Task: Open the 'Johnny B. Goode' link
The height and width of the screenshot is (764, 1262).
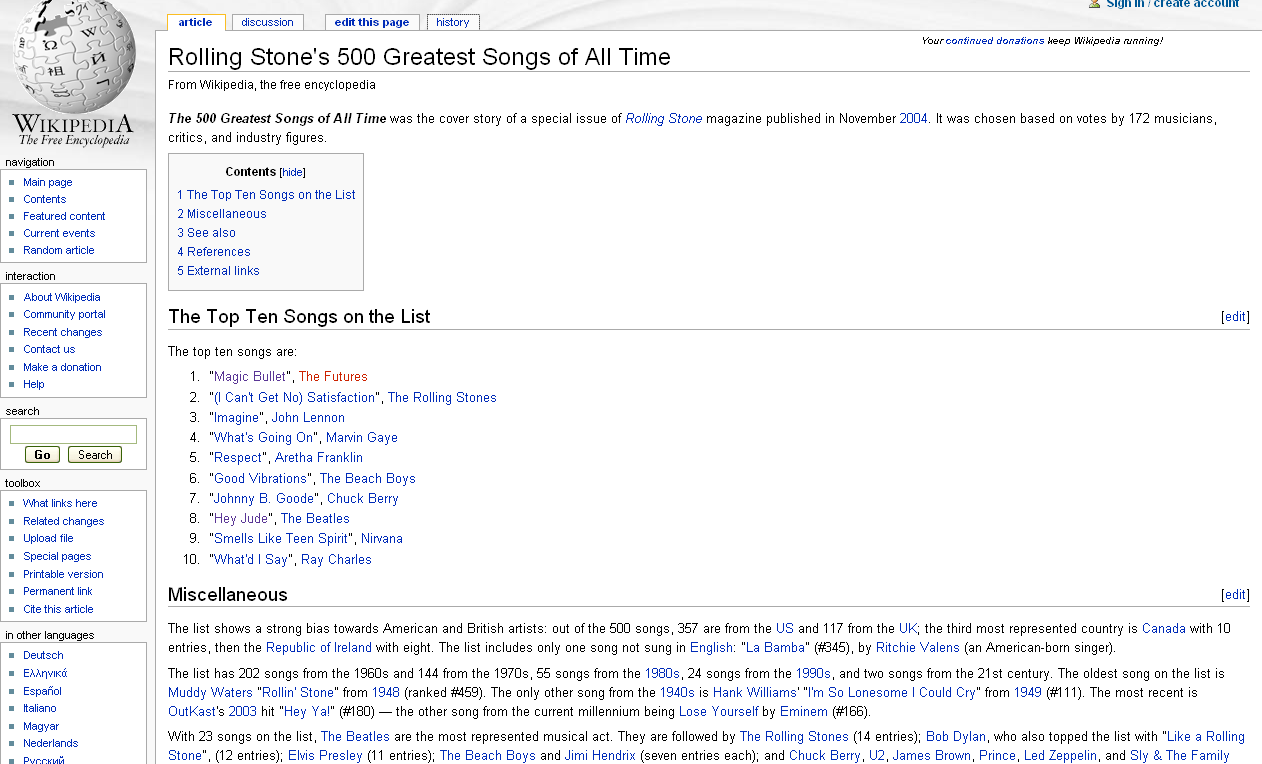Action: click(x=264, y=499)
